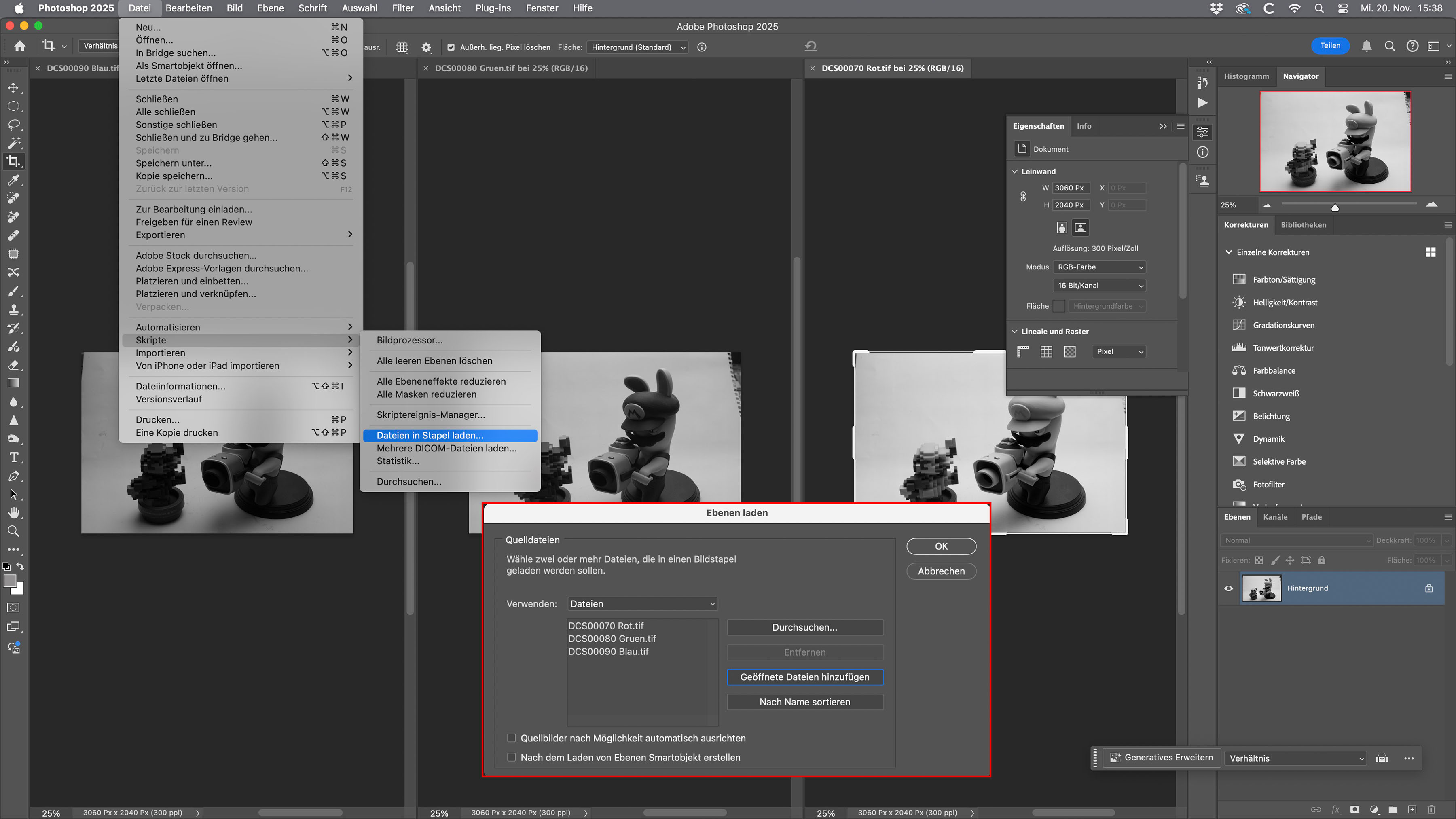Select the Move tool

[x=14, y=88]
